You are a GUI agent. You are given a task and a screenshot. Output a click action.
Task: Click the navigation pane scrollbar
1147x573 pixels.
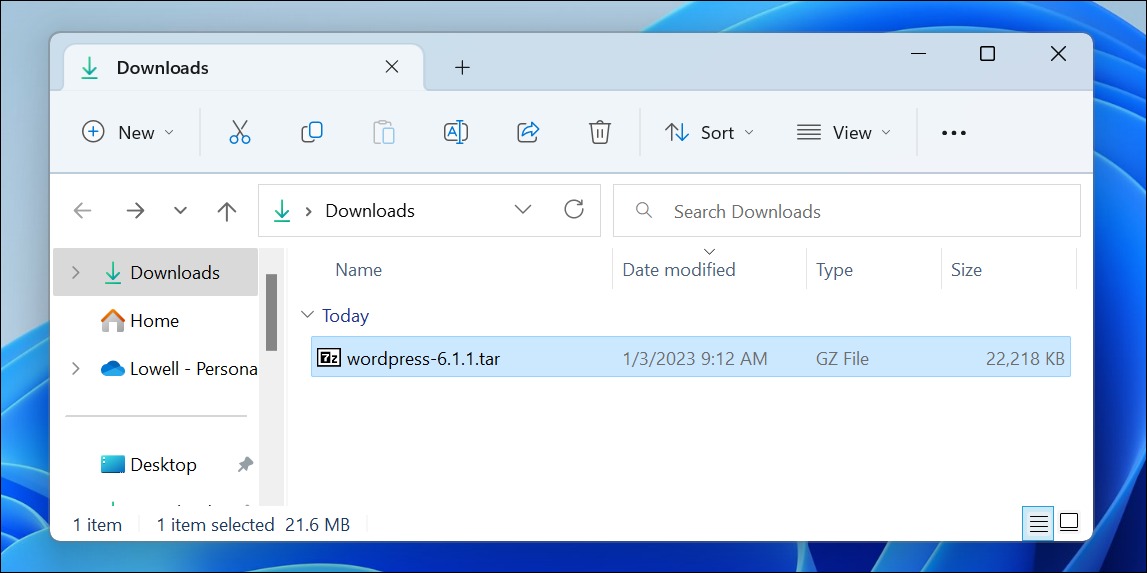click(271, 313)
